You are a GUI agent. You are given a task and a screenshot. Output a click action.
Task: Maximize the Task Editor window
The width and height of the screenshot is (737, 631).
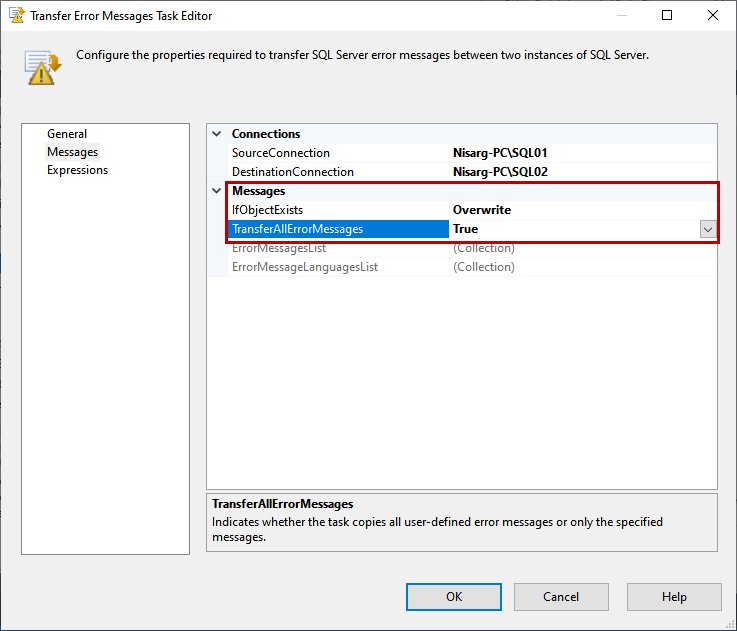[667, 16]
